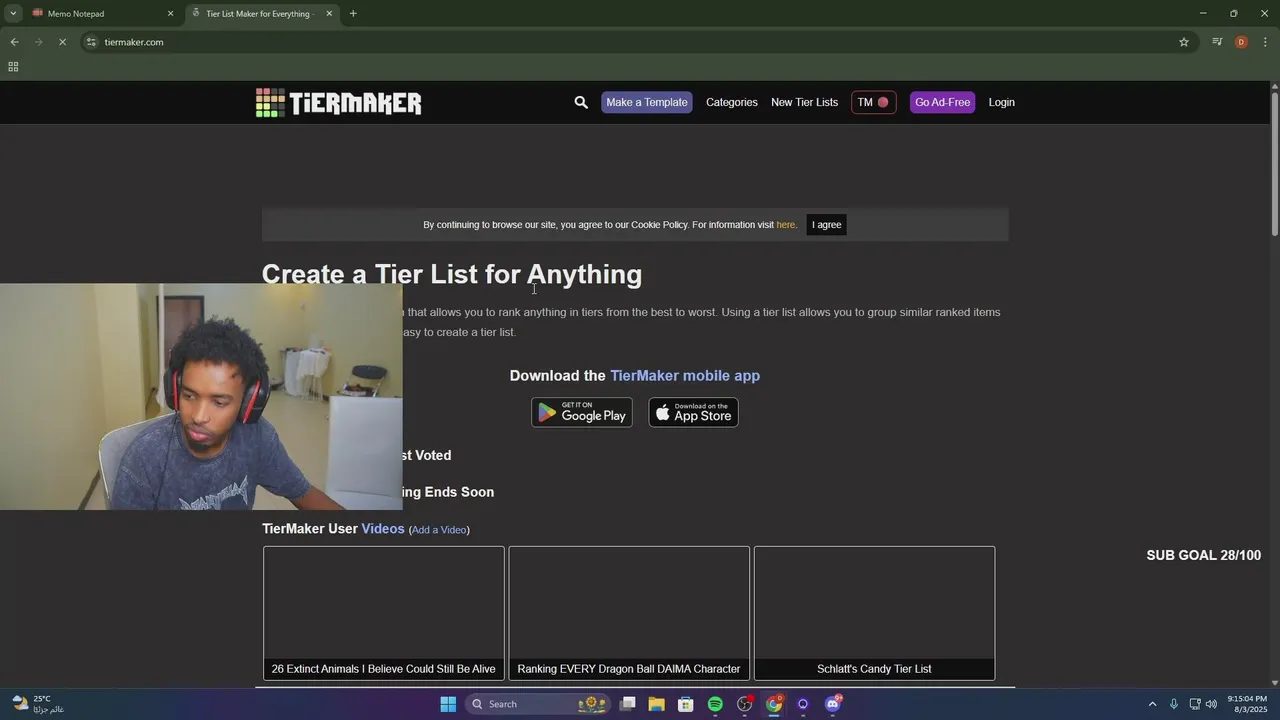Screen dimensions: 1280x720
Task: Open the Login menu item
Action: point(1001,102)
